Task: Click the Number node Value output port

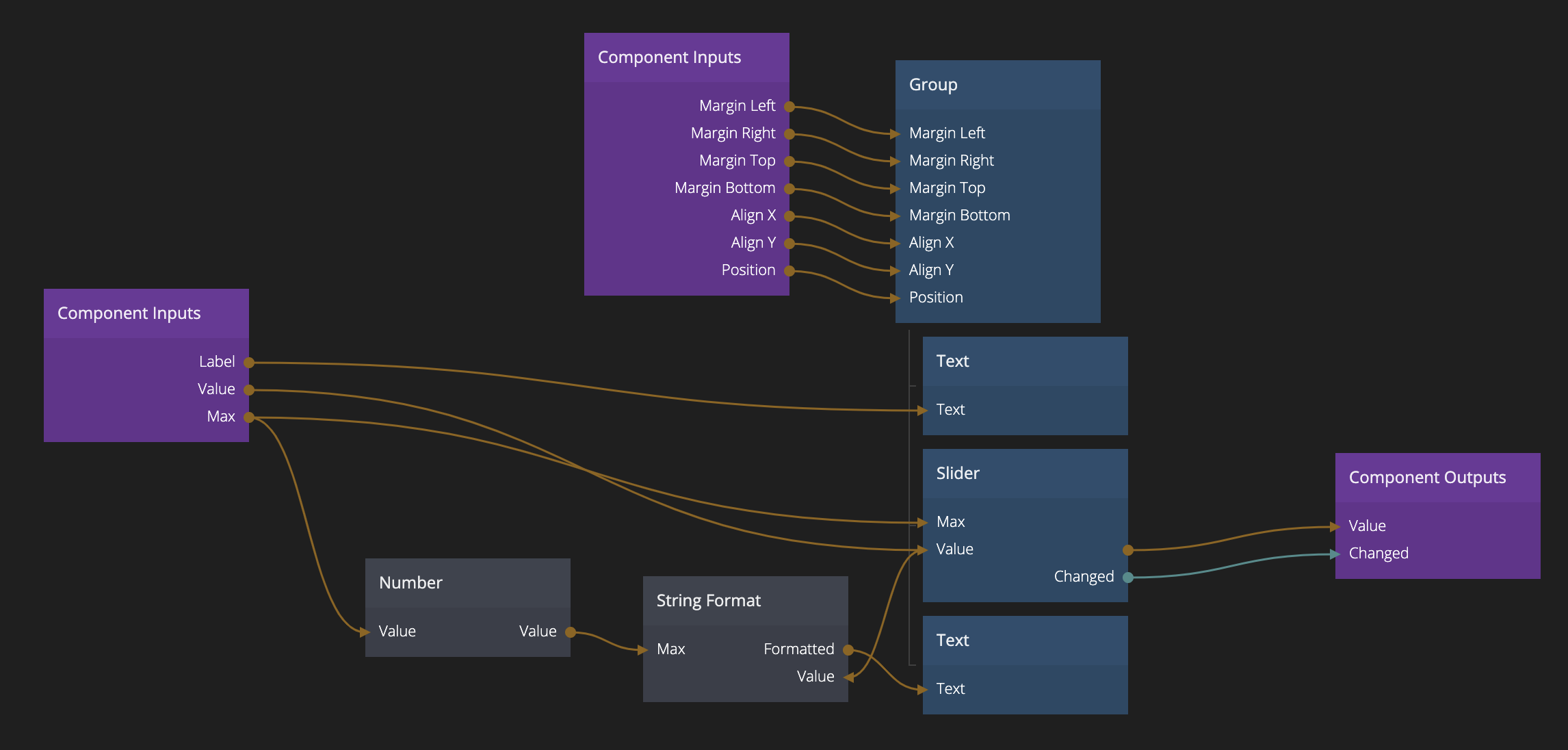Action: [x=571, y=632]
